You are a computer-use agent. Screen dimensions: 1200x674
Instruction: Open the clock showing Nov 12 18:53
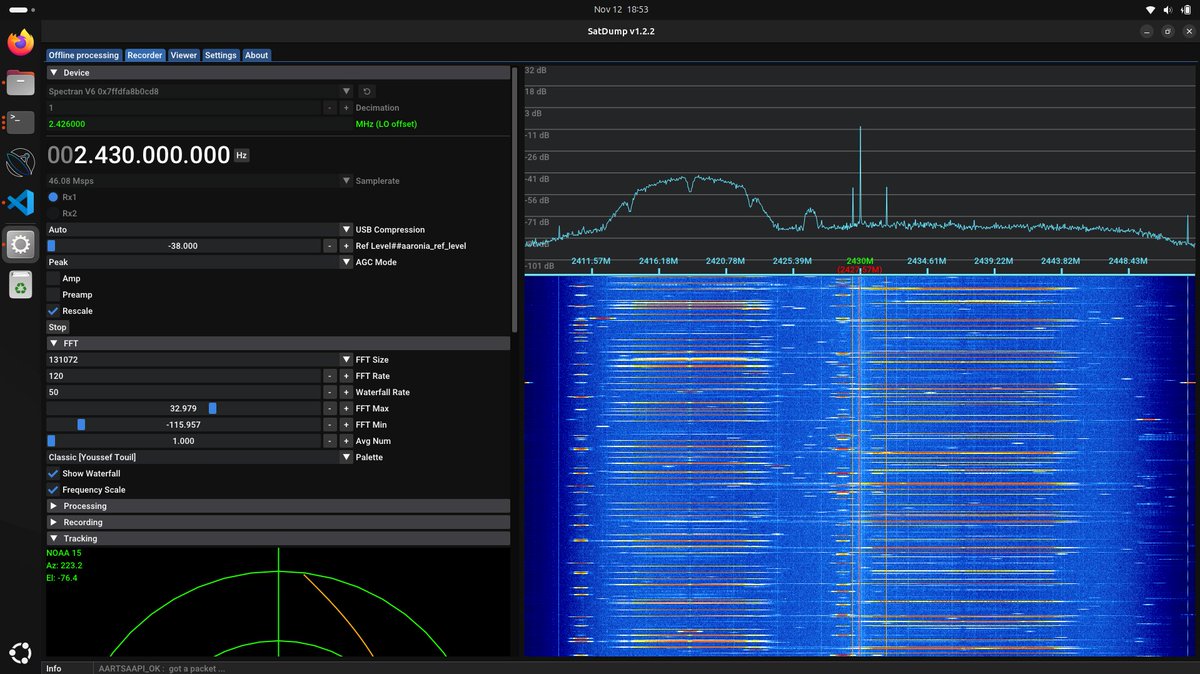(x=621, y=9)
